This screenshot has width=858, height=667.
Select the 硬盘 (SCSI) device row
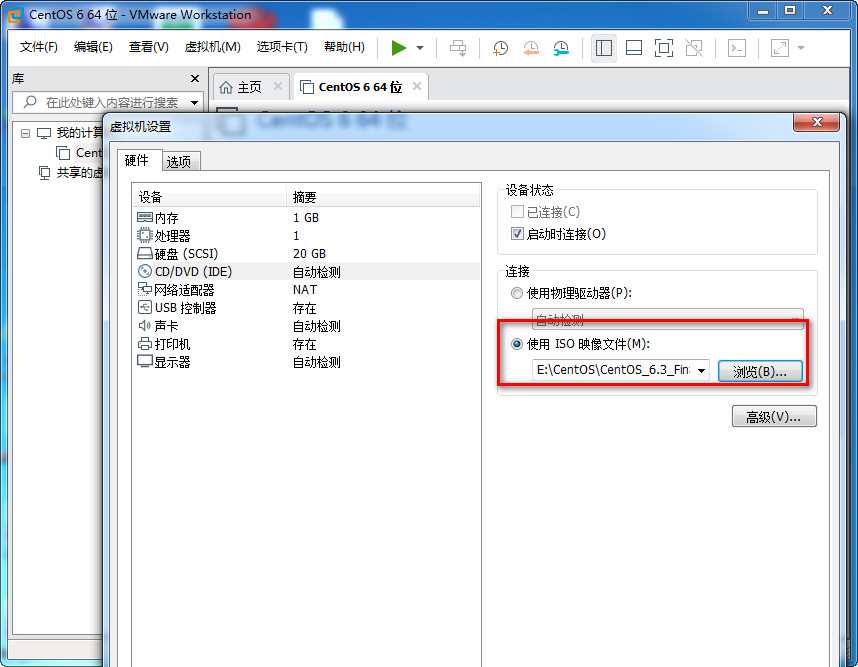pos(306,254)
